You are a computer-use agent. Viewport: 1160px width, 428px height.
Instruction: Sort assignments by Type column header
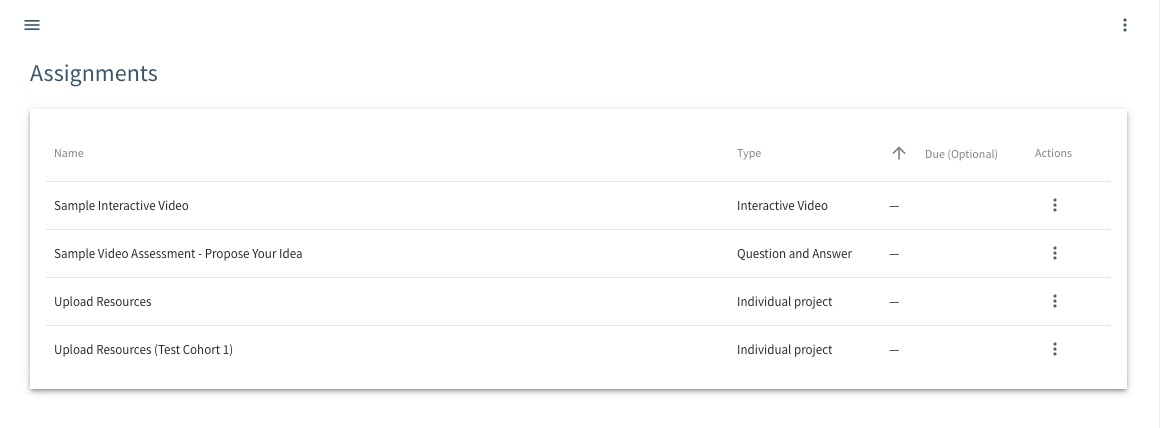coord(749,154)
